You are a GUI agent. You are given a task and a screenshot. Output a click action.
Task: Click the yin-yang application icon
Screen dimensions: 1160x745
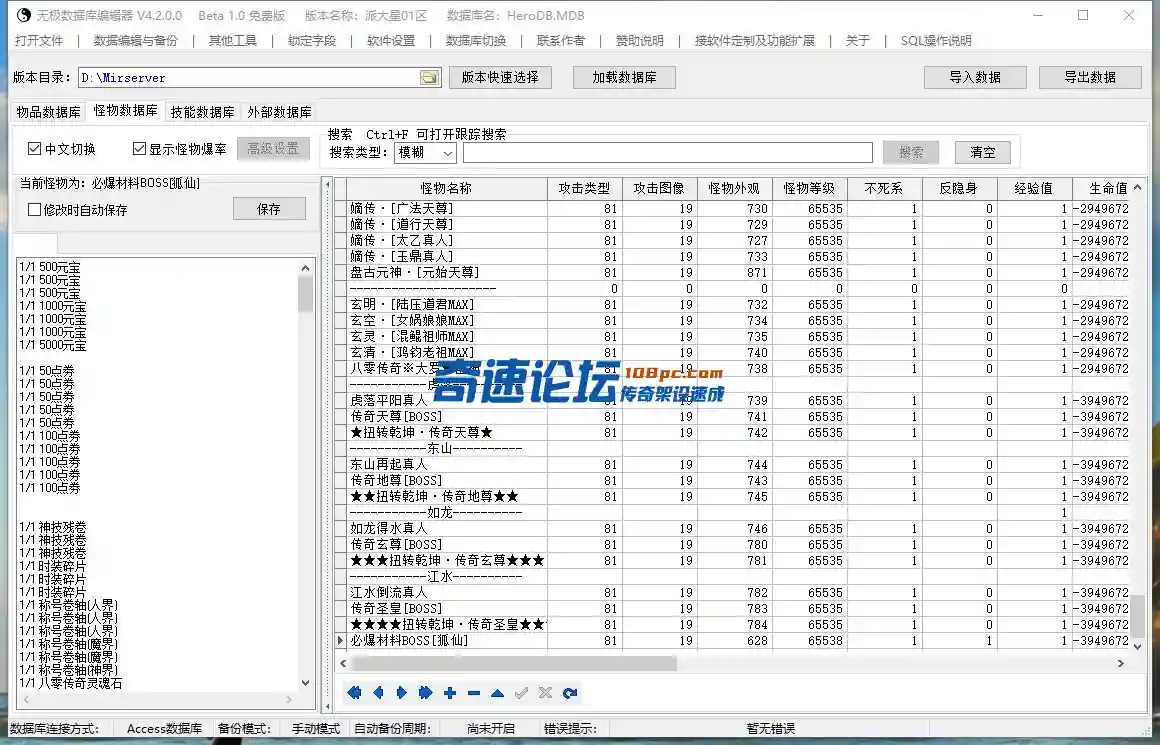[24, 15]
